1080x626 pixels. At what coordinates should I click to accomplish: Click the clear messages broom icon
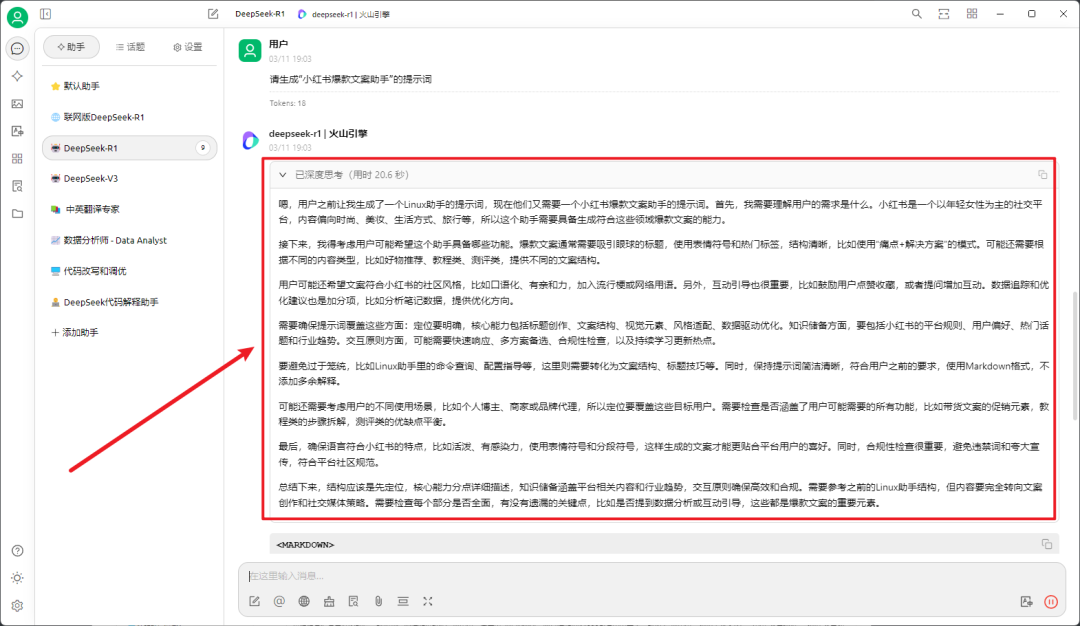329,601
